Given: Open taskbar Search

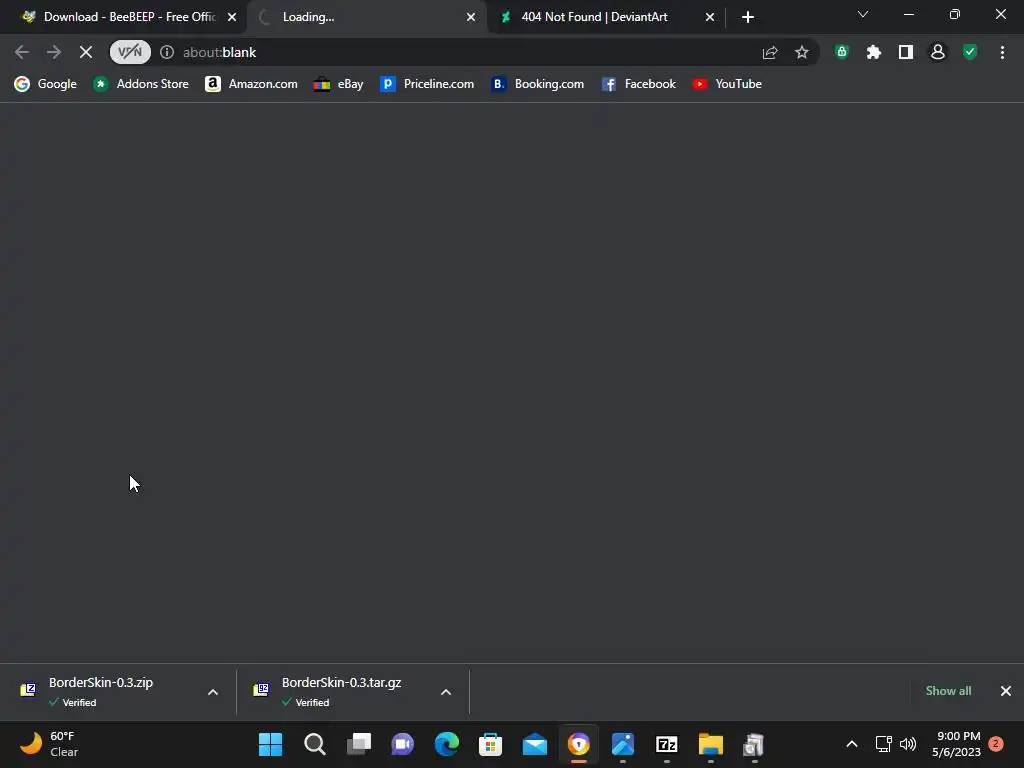Looking at the screenshot, I should 315,744.
